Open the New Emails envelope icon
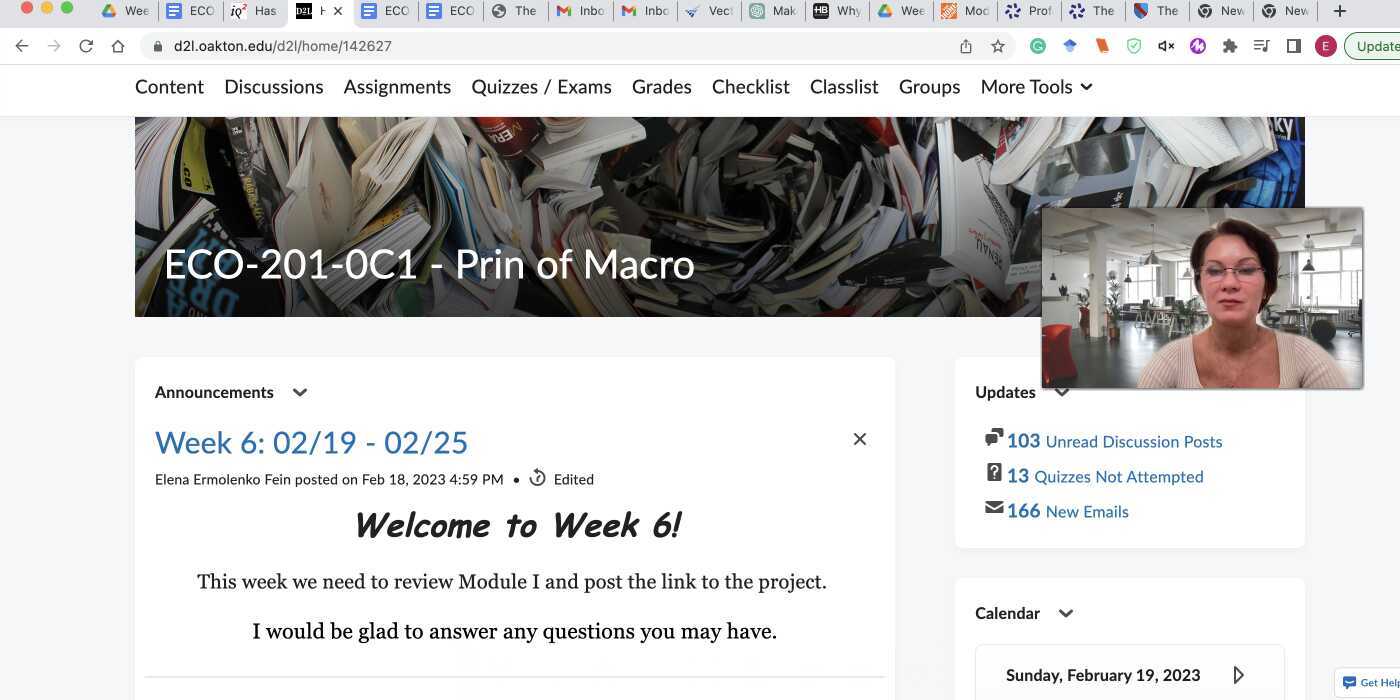1400x700 pixels. click(993, 507)
